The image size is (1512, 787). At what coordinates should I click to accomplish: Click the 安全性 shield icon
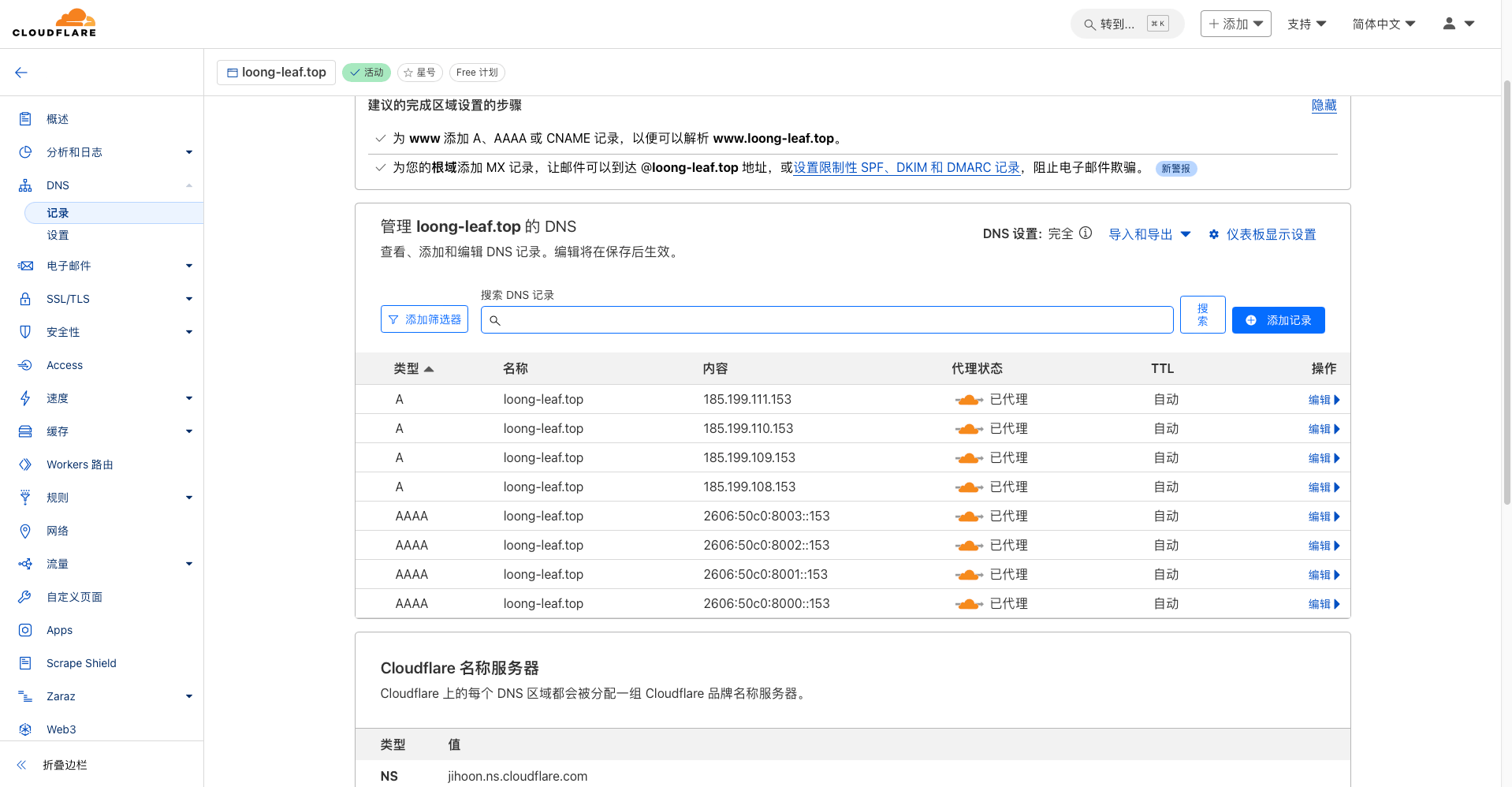(x=25, y=332)
